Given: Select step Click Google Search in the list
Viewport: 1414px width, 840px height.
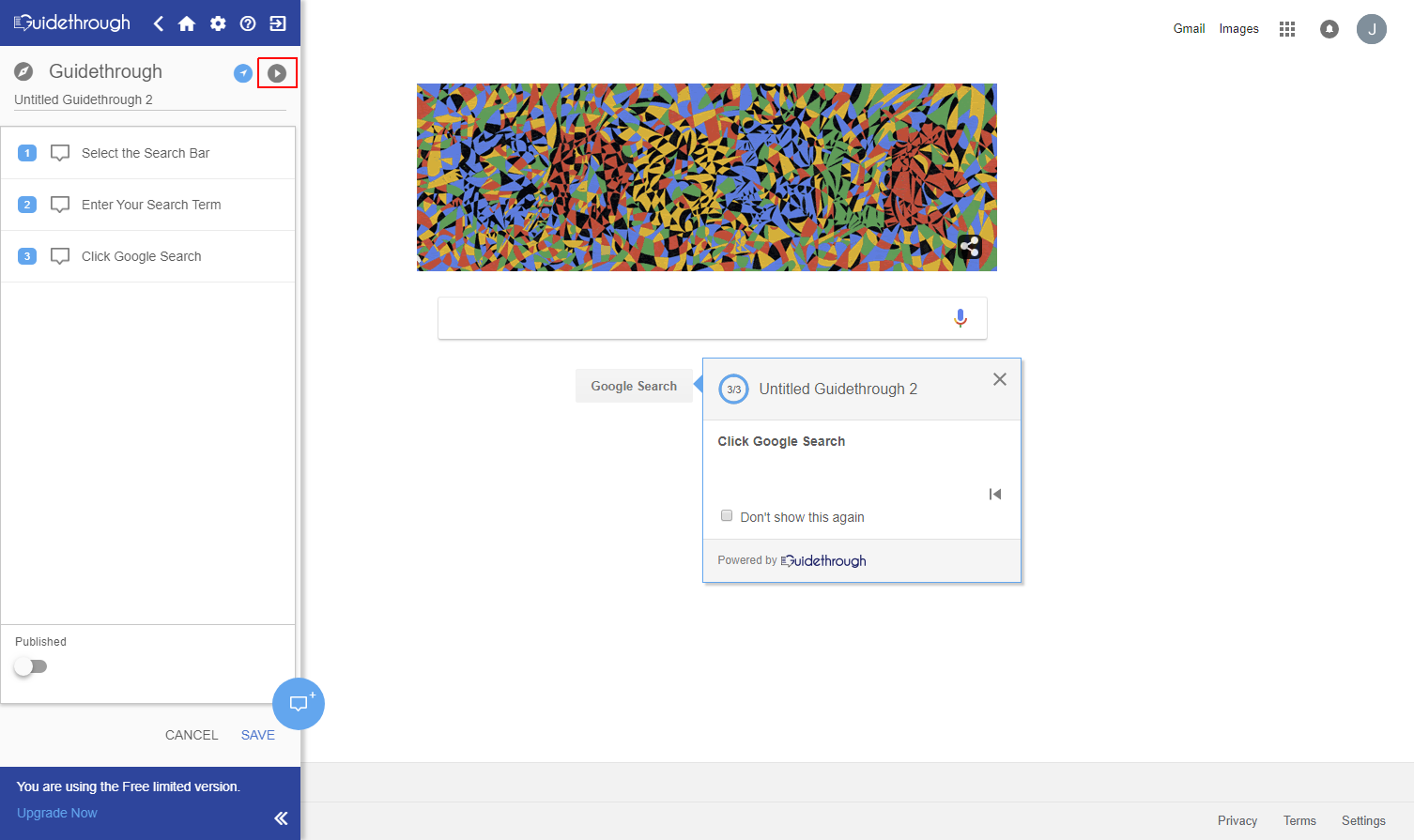Looking at the screenshot, I should pyautogui.click(x=148, y=256).
